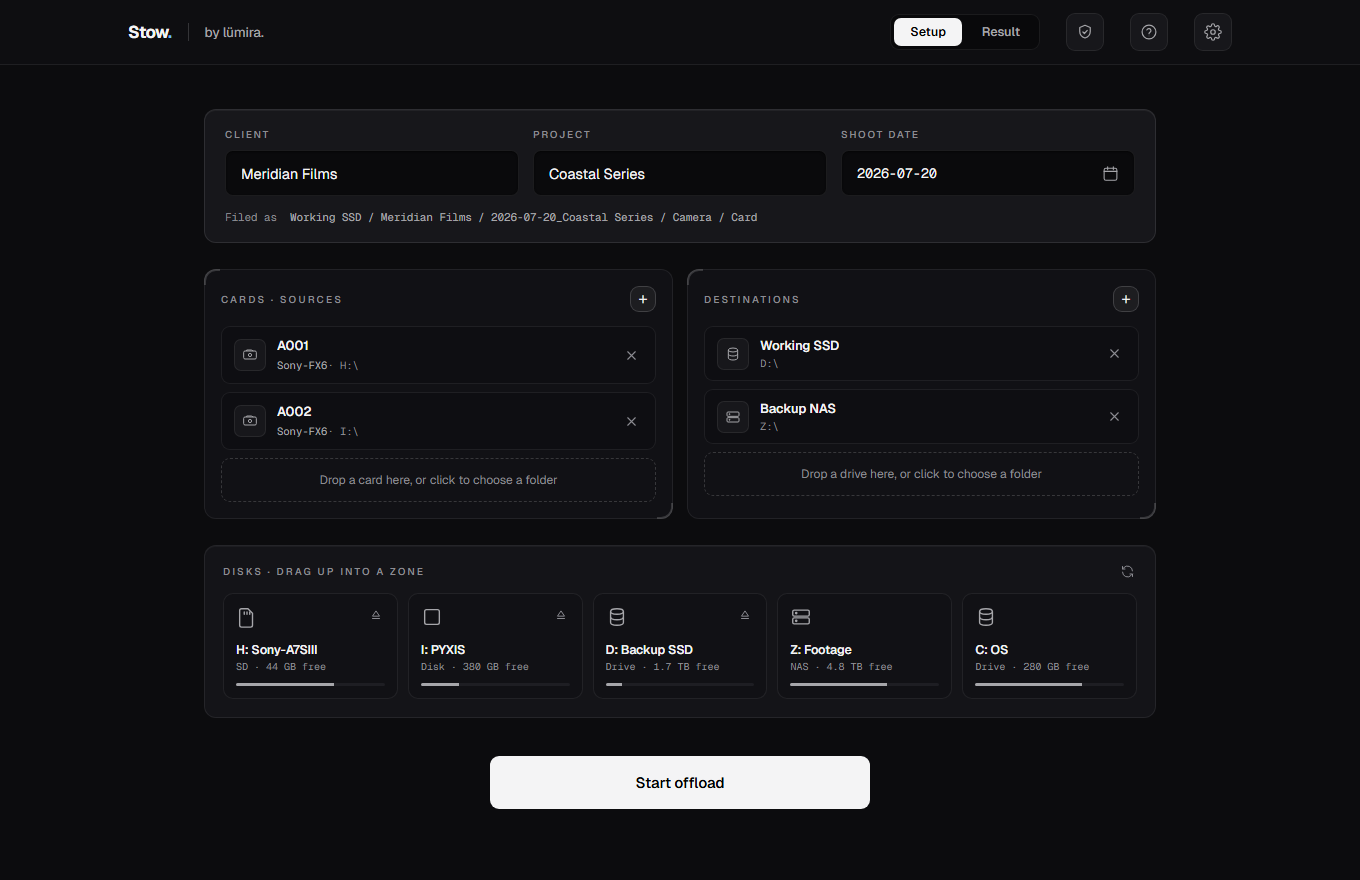This screenshot has height=880, width=1360.
Task: Remove the A002 card source
Action: pos(631,421)
